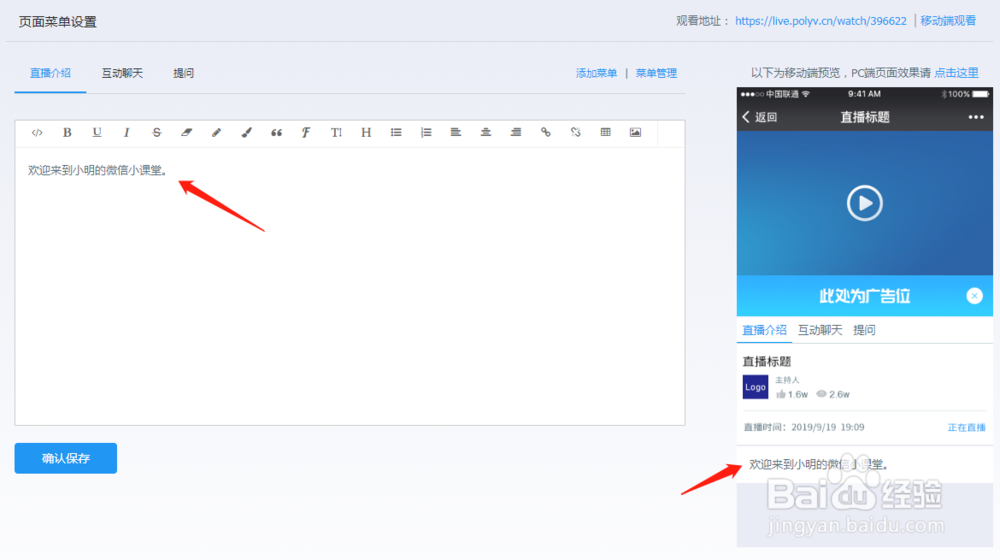The image size is (1000, 560).
Task: Switch to the 互动聊天 tab in editor
Action: click(x=122, y=73)
